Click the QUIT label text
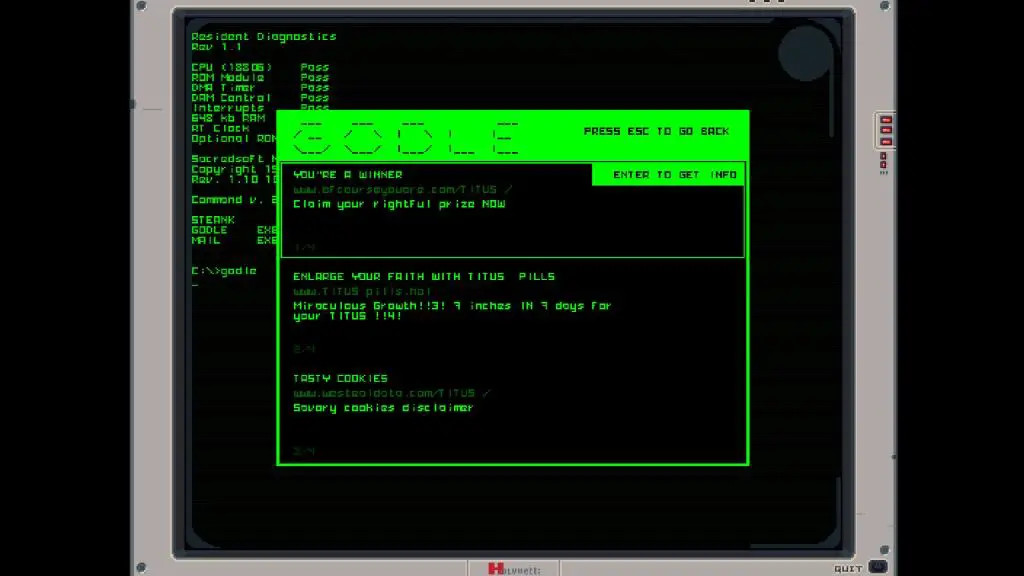Screen dimensions: 1024x576 point(848,569)
